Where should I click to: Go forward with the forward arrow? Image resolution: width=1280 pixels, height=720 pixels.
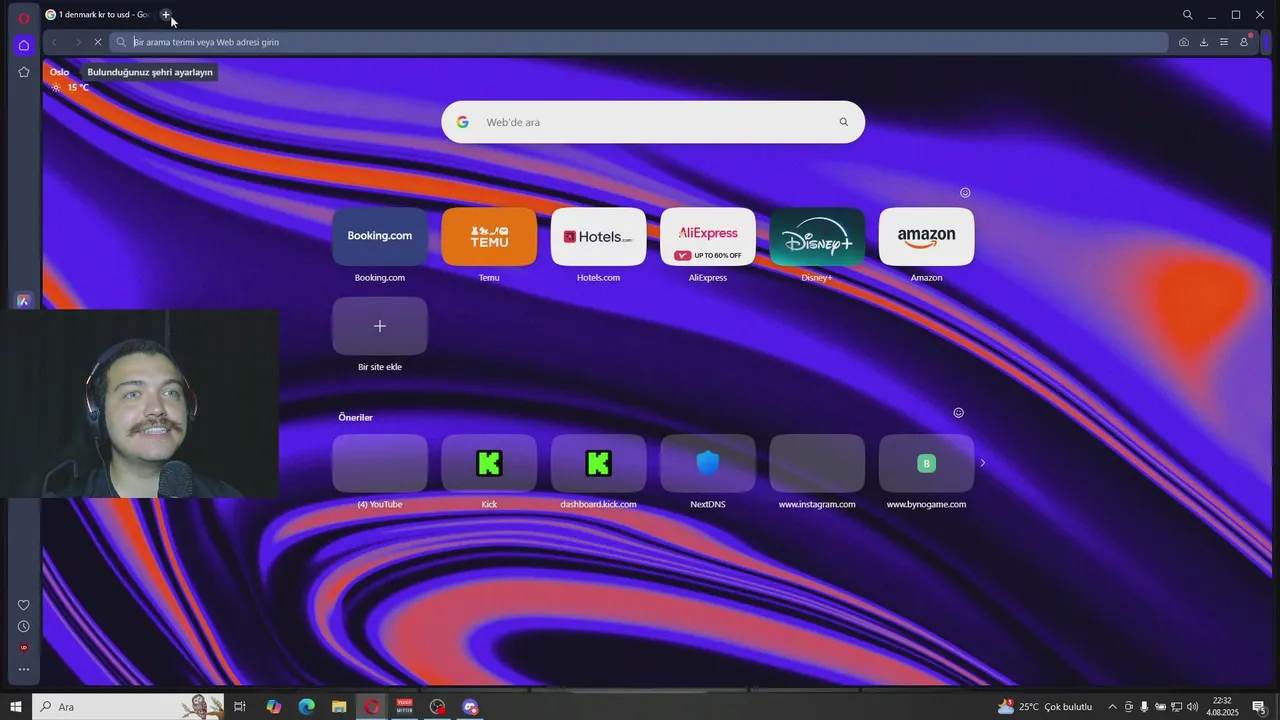point(77,42)
